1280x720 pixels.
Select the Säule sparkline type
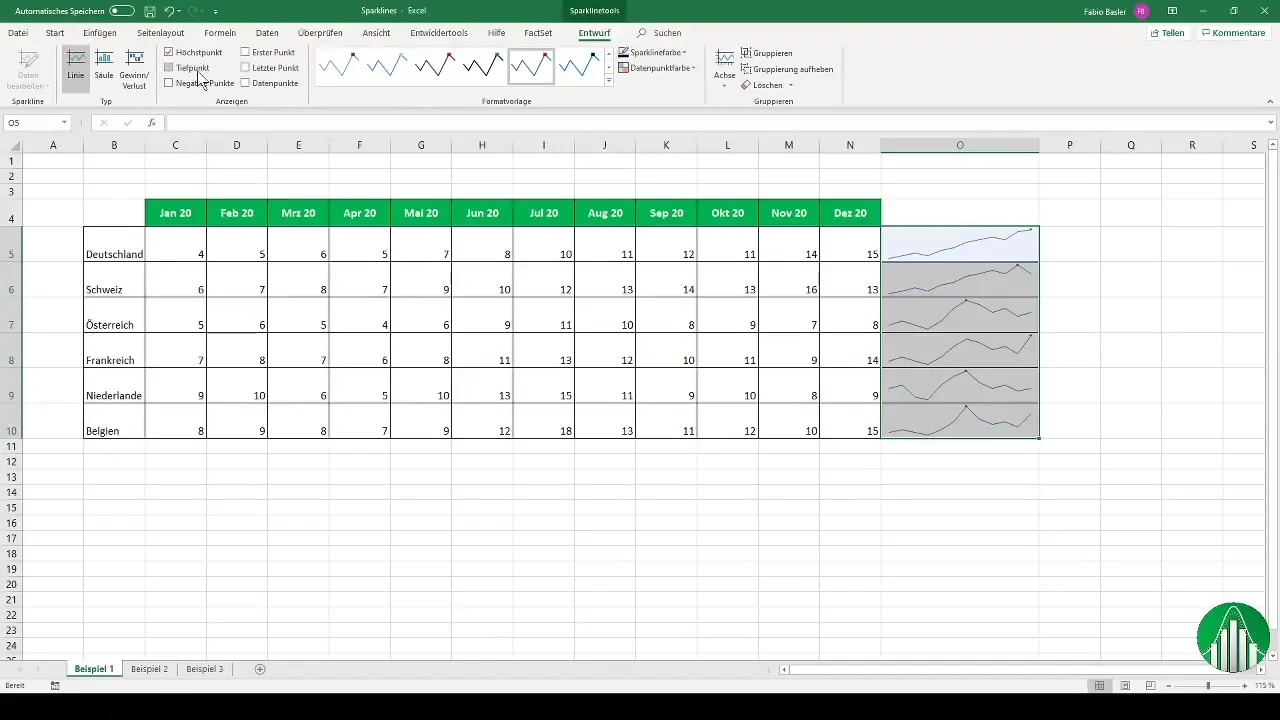tap(104, 68)
